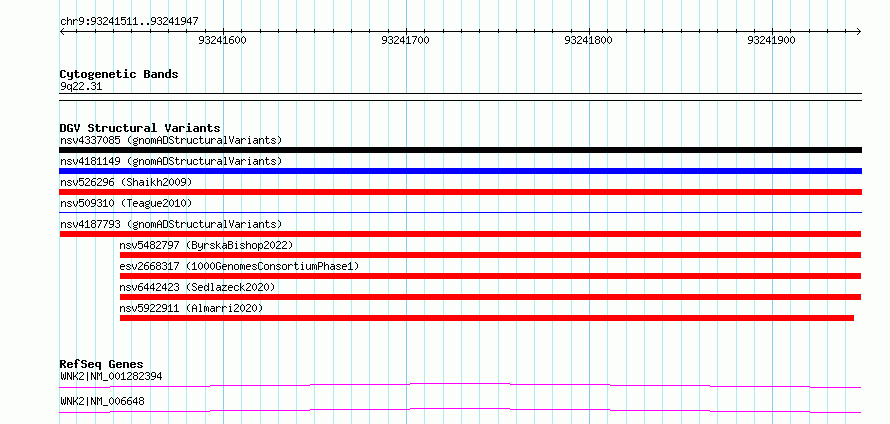Click the ruler's right arrow end
Viewport: 890px width, 424px height.
(x=858, y=31)
